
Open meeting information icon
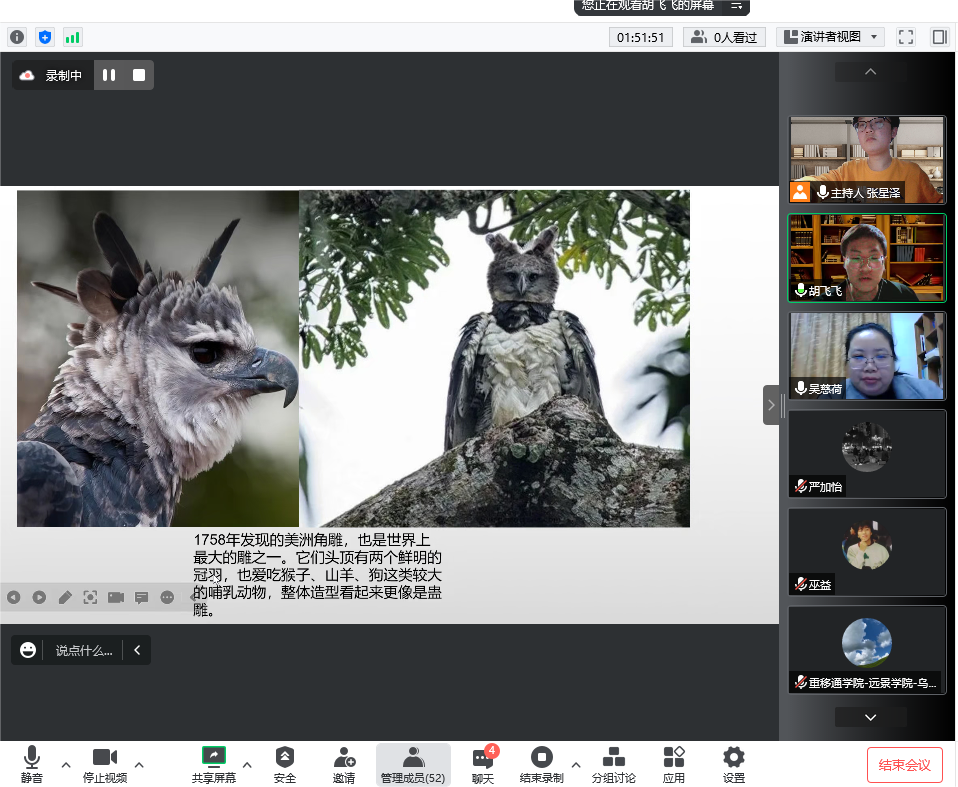[x=17, y=37]
